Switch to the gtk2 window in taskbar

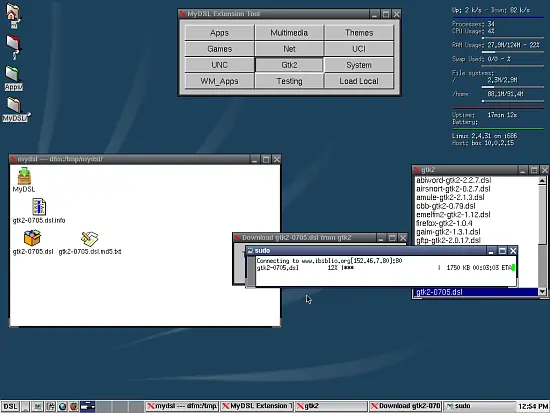tap(331, 406)
